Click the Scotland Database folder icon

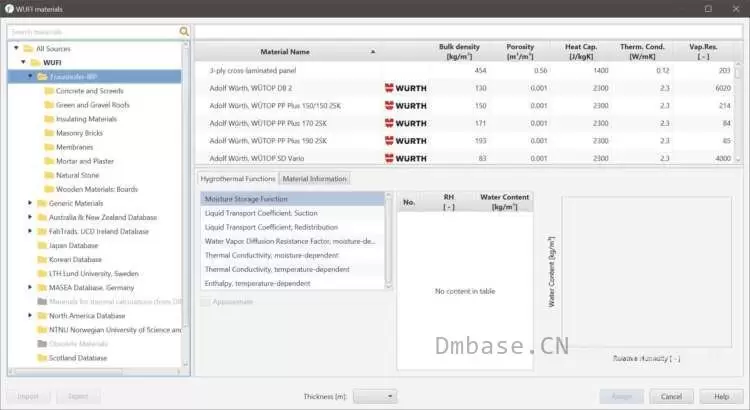tap(42, 358)
